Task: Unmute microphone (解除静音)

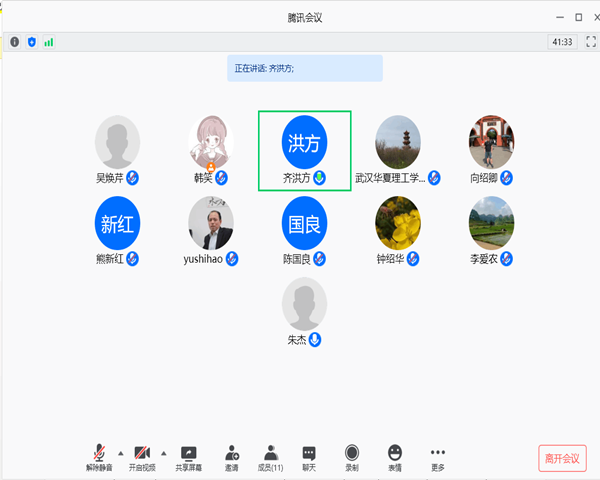Action: click(100, 457)
